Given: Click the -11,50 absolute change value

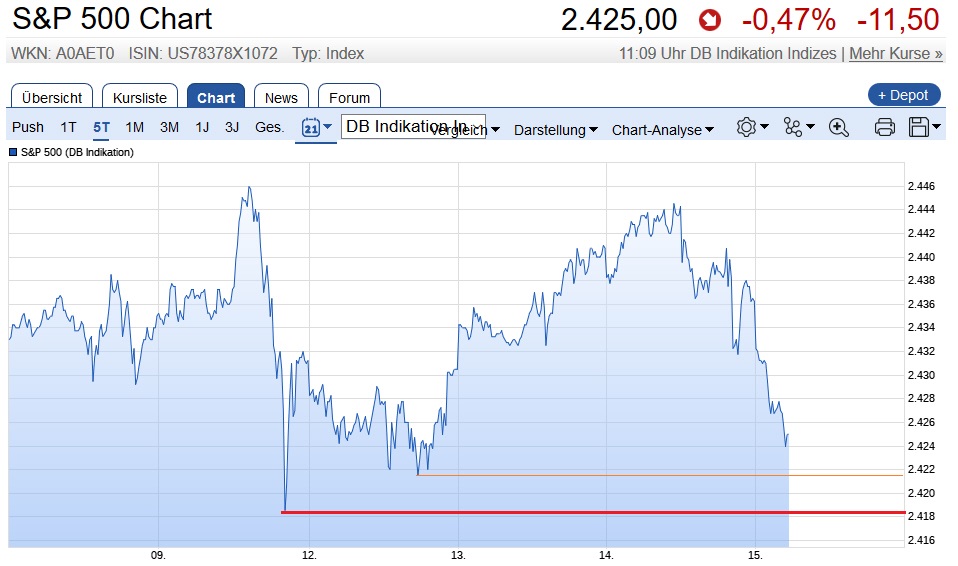Looking at the screenshot, I should (898, 20).
